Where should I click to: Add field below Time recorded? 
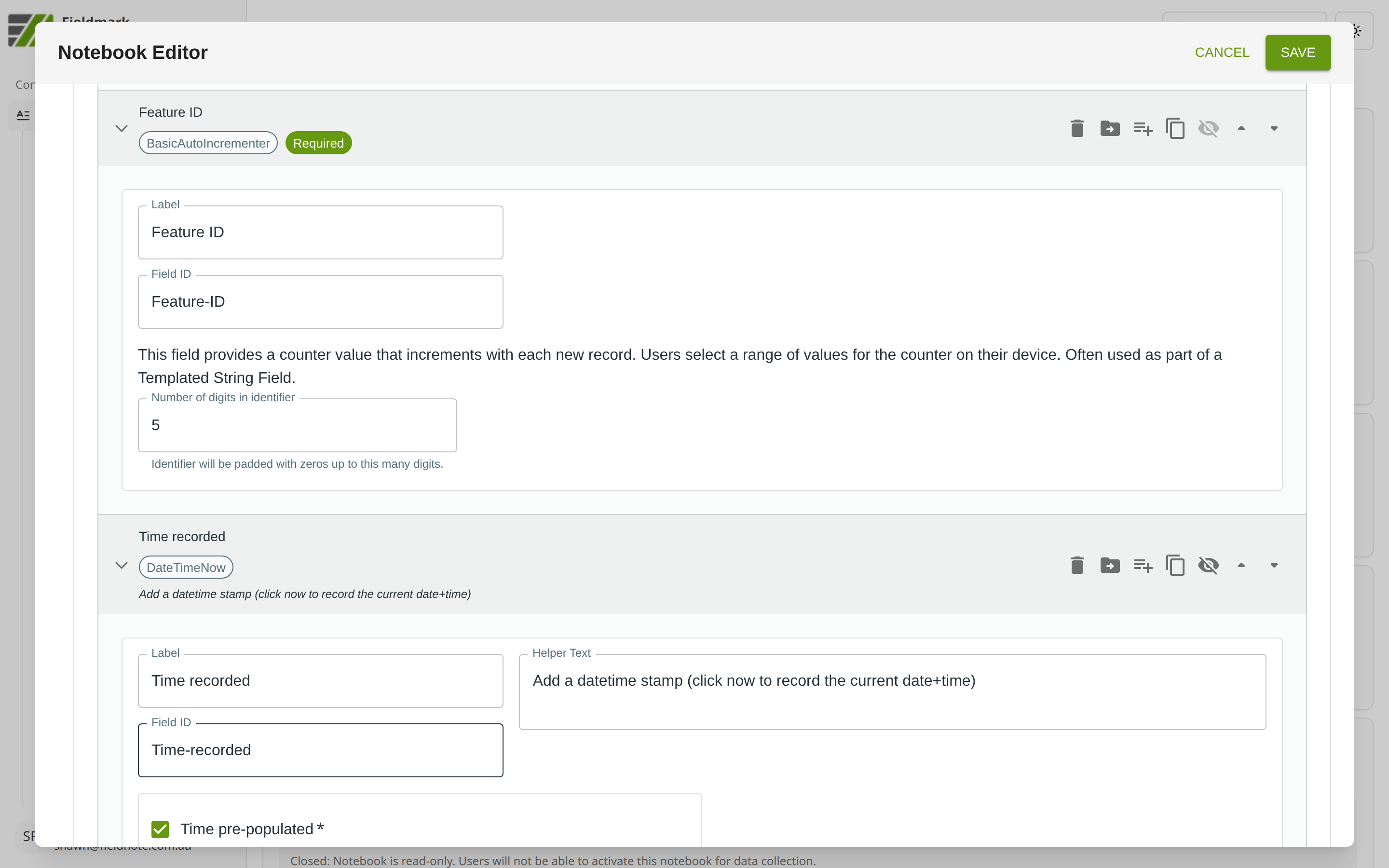point(1142,566)
